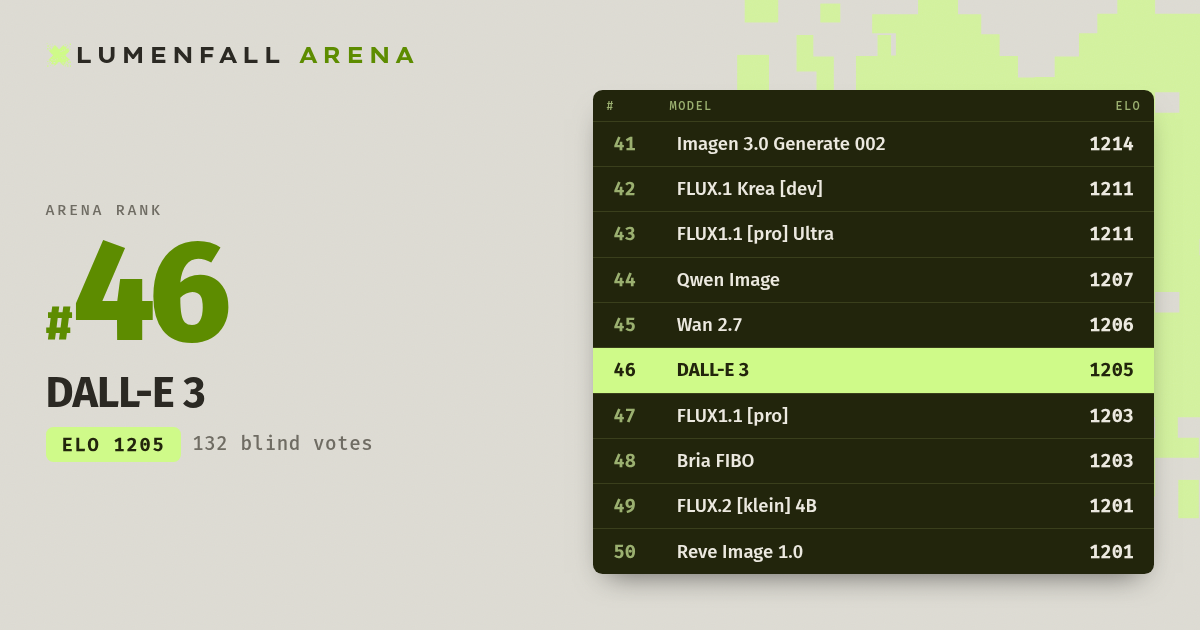Click ELO score 1207
This screenshot has width=1200, height=630.
tap(1111, 280)
